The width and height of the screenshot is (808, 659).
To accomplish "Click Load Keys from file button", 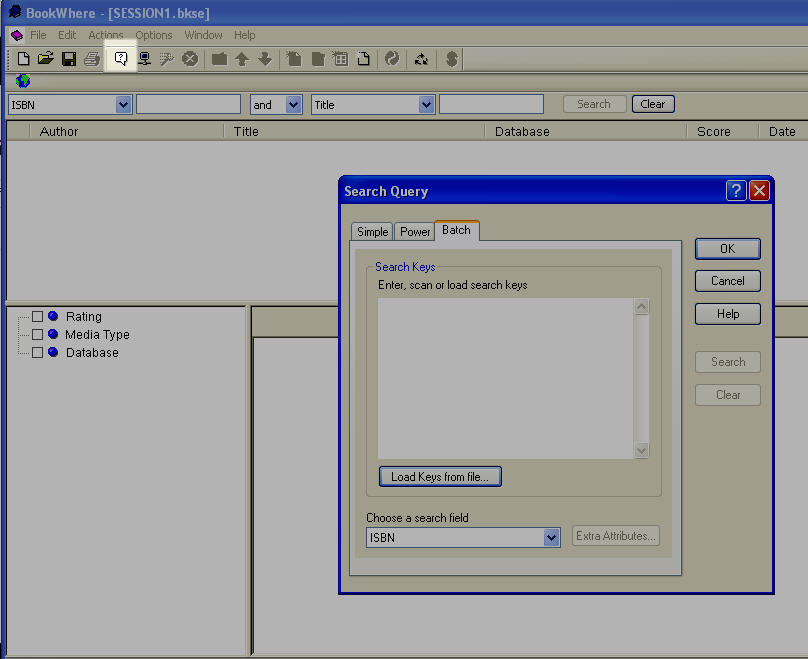I will 440,477.
